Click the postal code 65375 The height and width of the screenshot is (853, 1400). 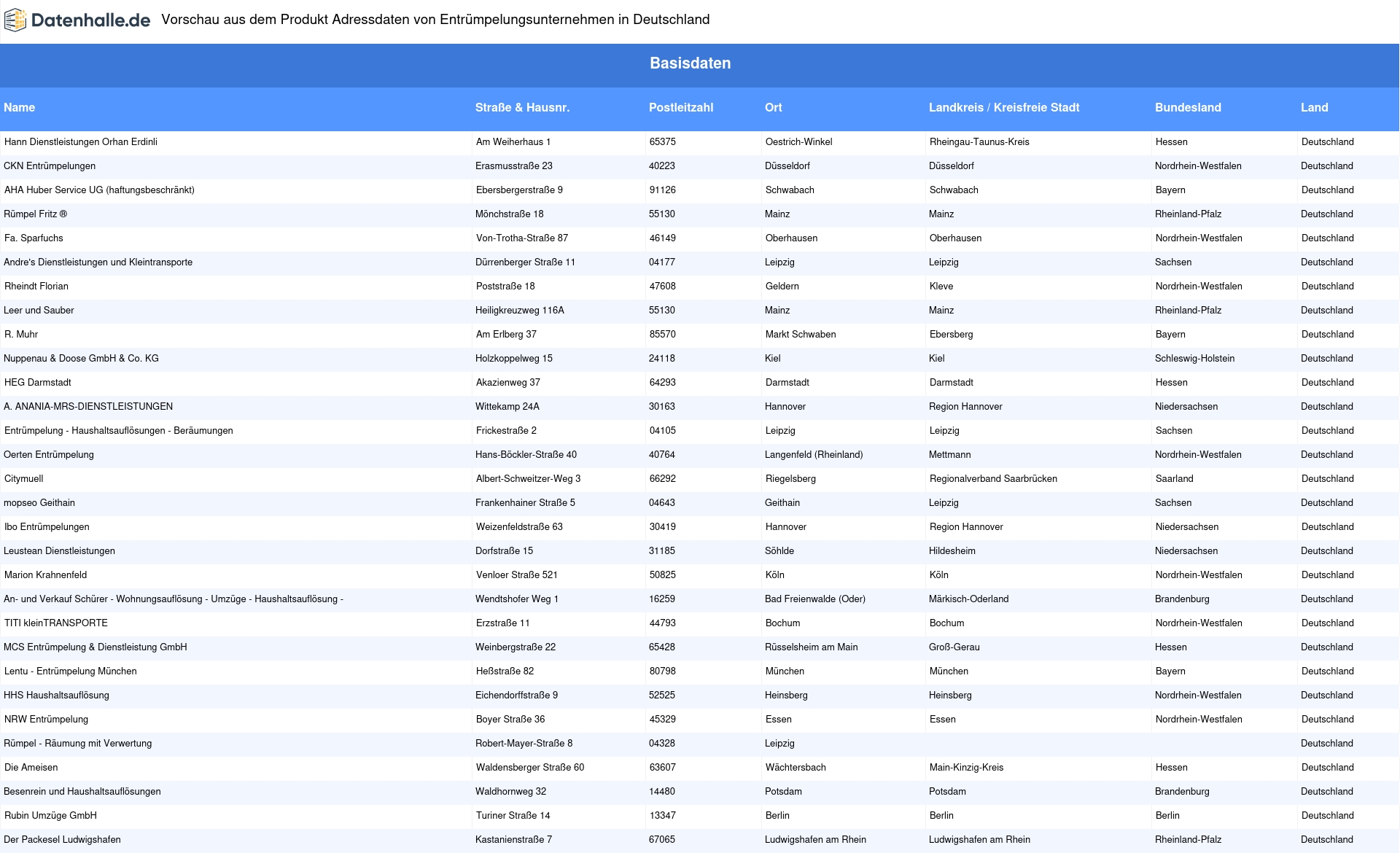(663, 142)
